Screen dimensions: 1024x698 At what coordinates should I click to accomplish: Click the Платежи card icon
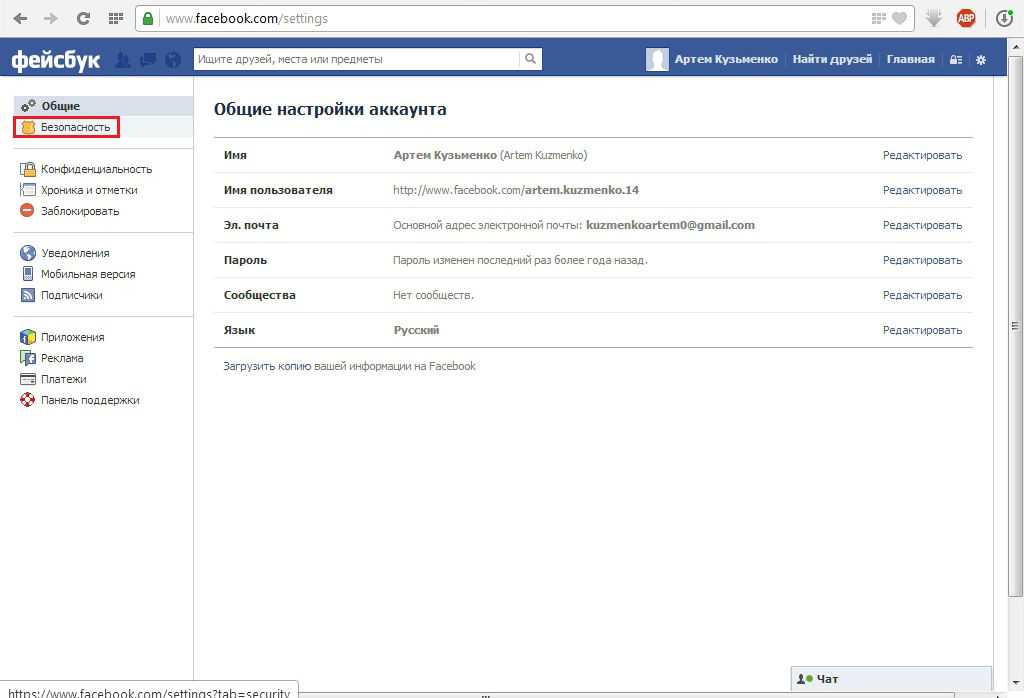27,379
